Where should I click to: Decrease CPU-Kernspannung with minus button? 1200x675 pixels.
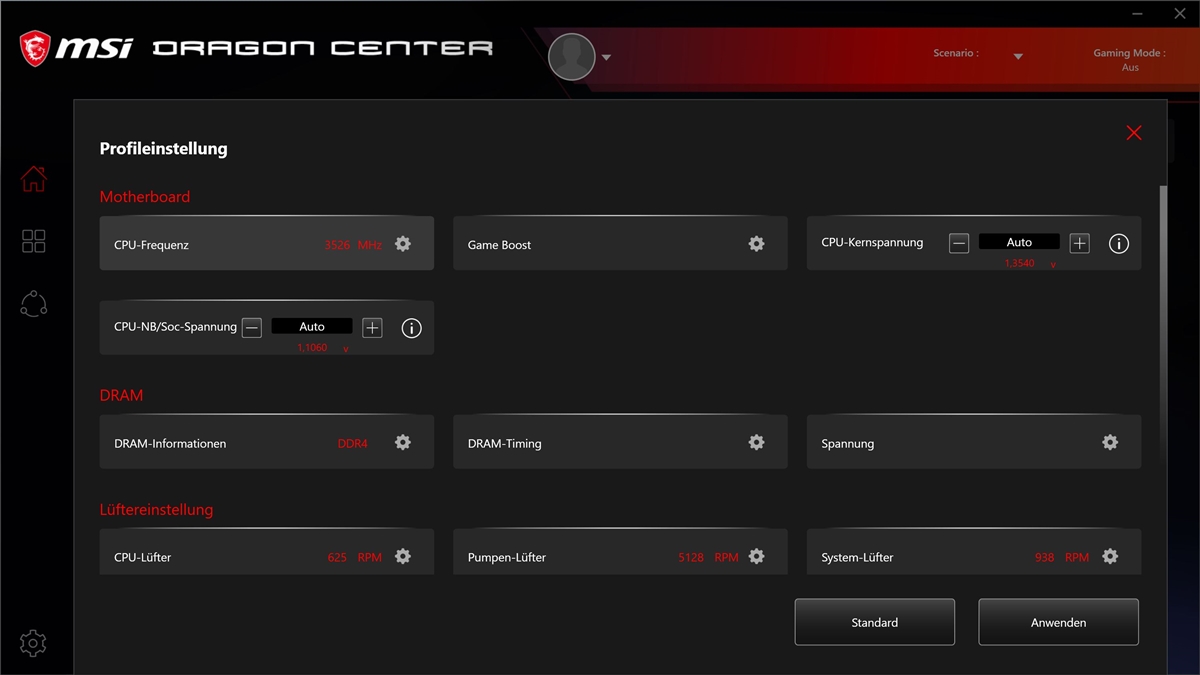click(959, 243)
